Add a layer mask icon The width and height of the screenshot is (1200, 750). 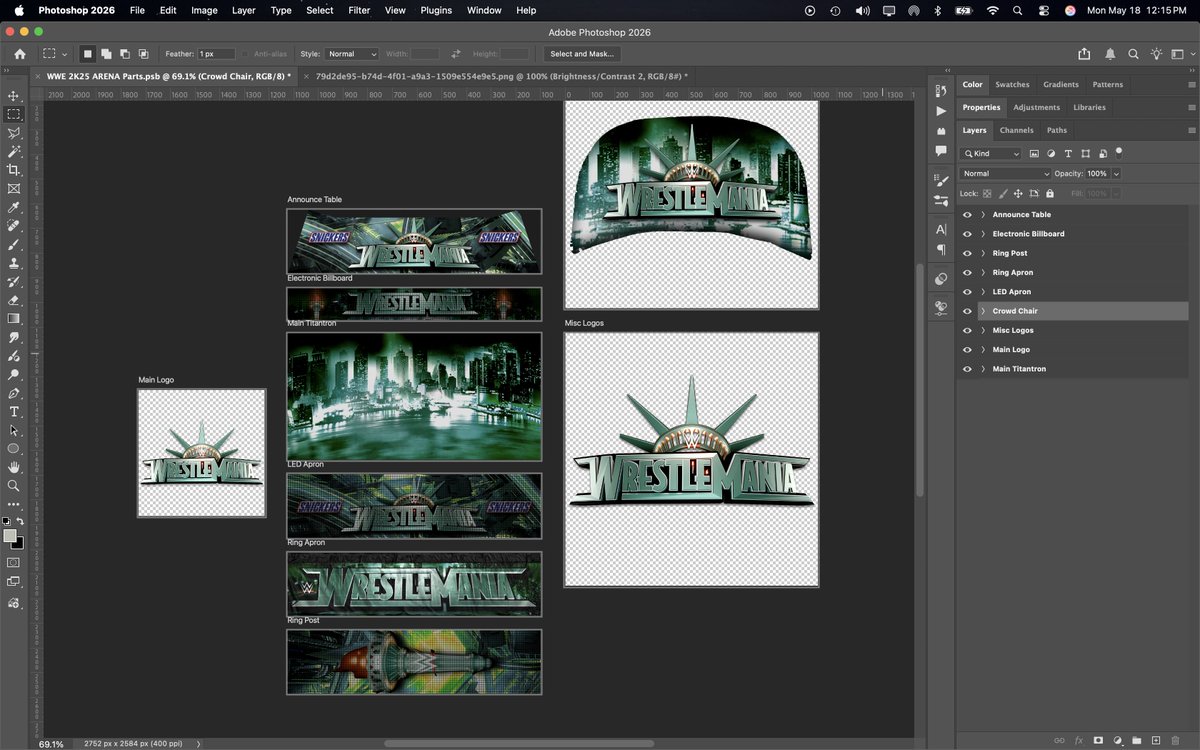tap(1098, 740)
